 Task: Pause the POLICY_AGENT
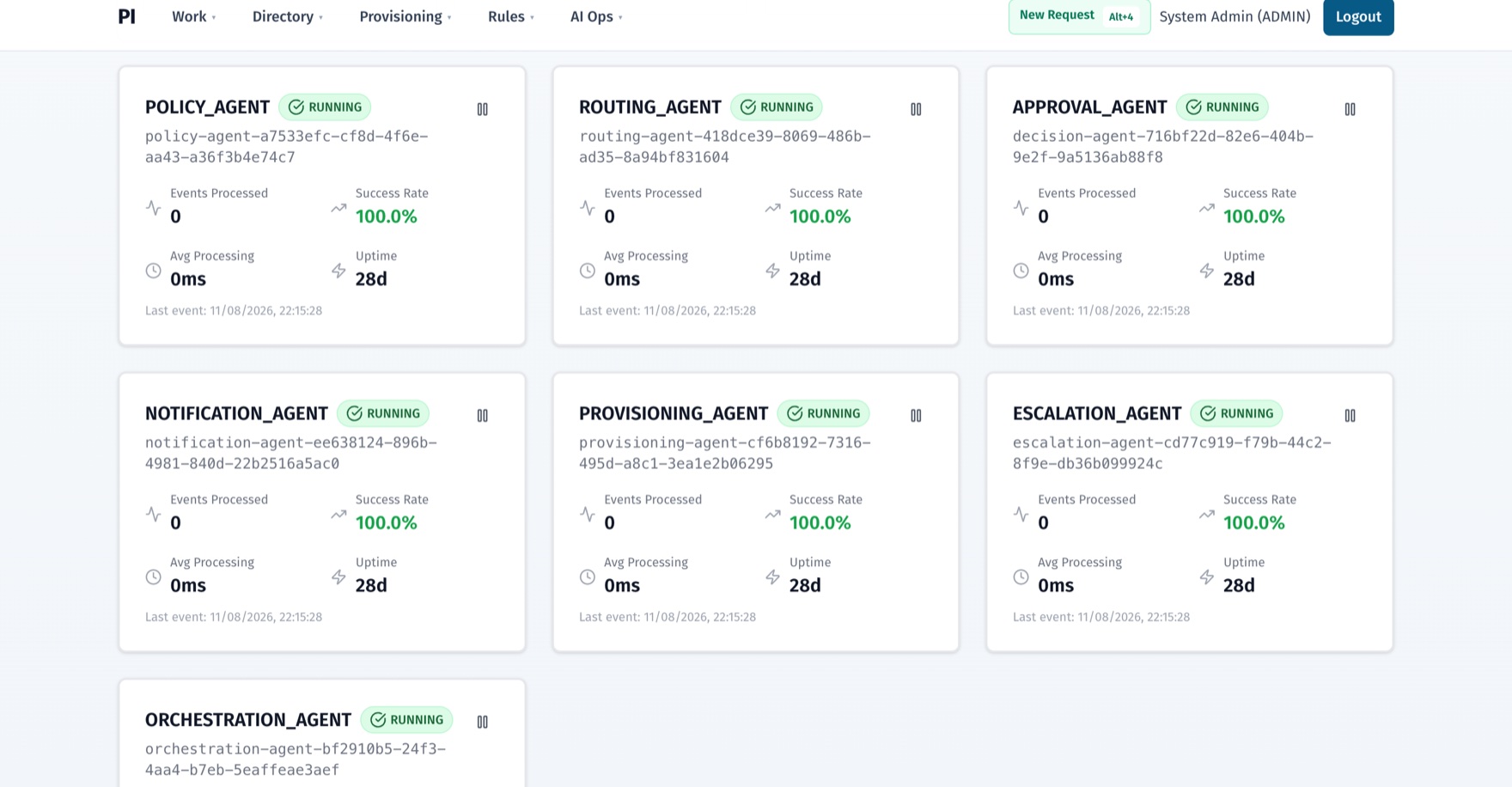click(x=482, y=109)
